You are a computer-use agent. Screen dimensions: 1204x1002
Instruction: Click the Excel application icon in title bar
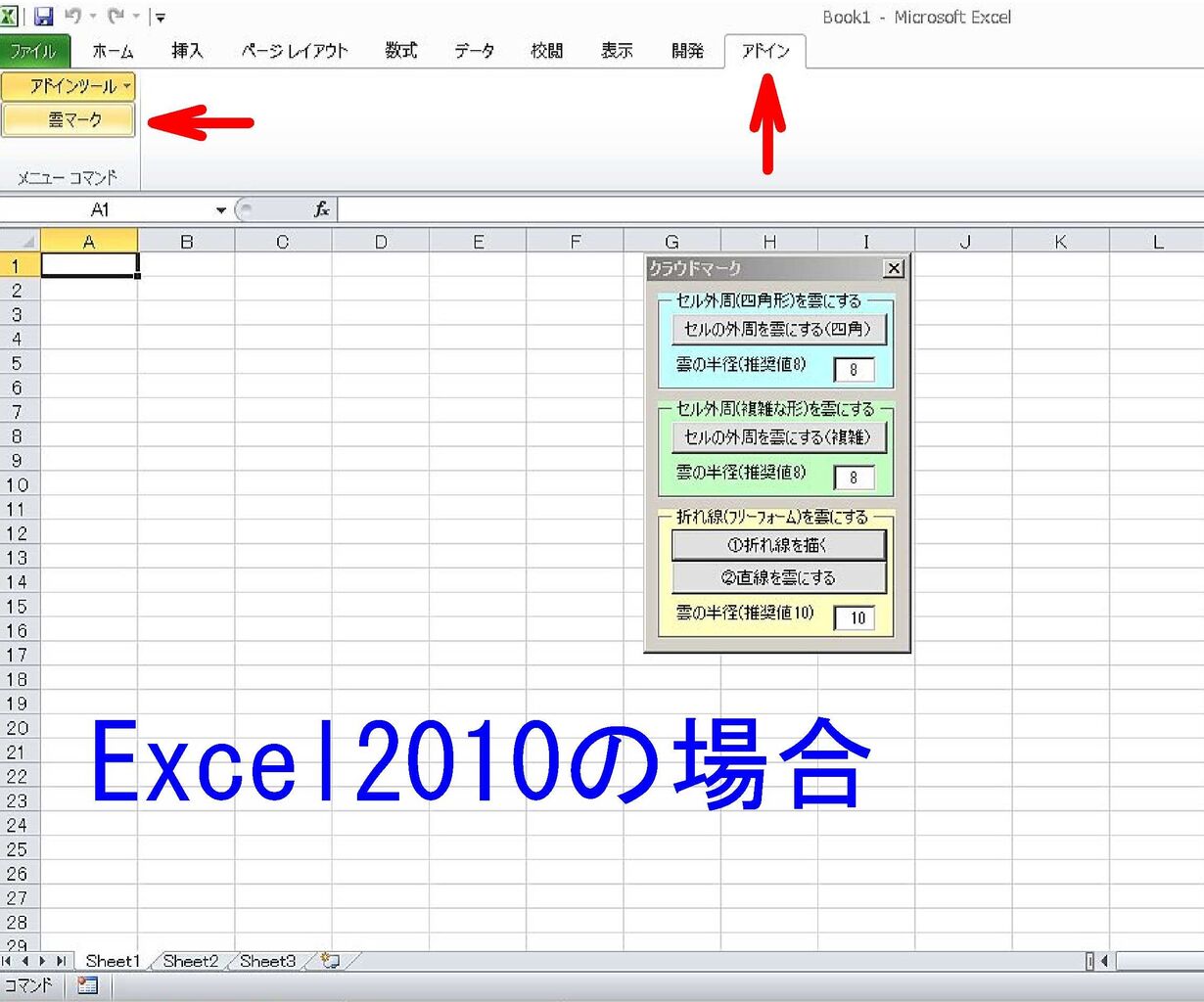click(x=10, y=17)
